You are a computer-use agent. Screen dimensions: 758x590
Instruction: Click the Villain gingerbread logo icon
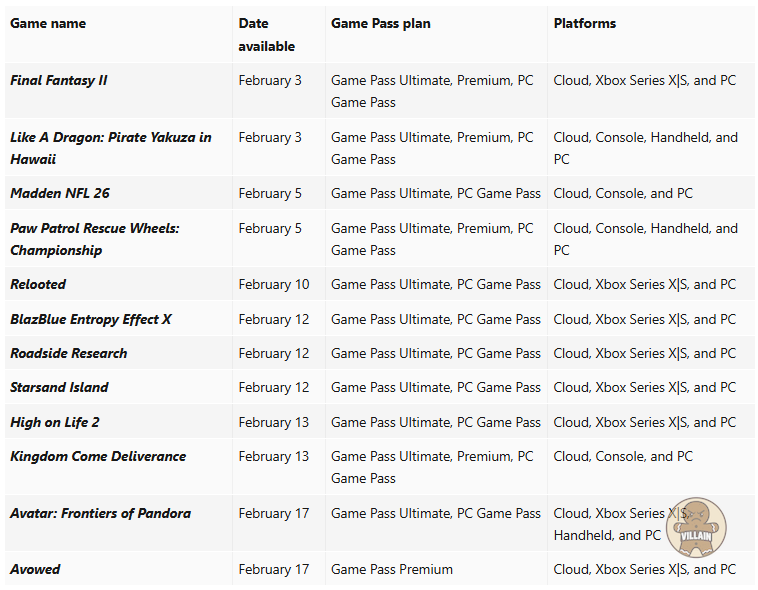point(696,526)
